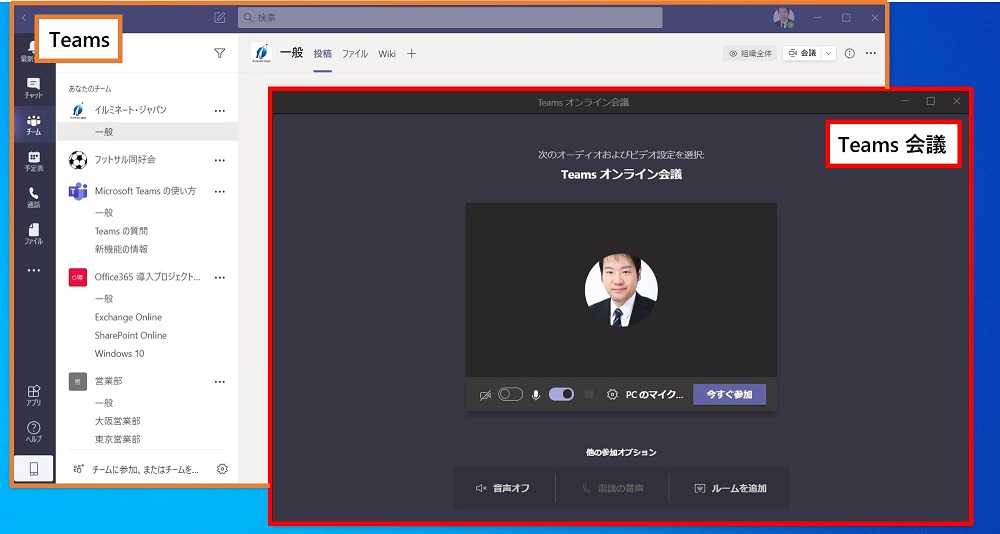Go back using the Teams title bar arrow

click(24, 18)
